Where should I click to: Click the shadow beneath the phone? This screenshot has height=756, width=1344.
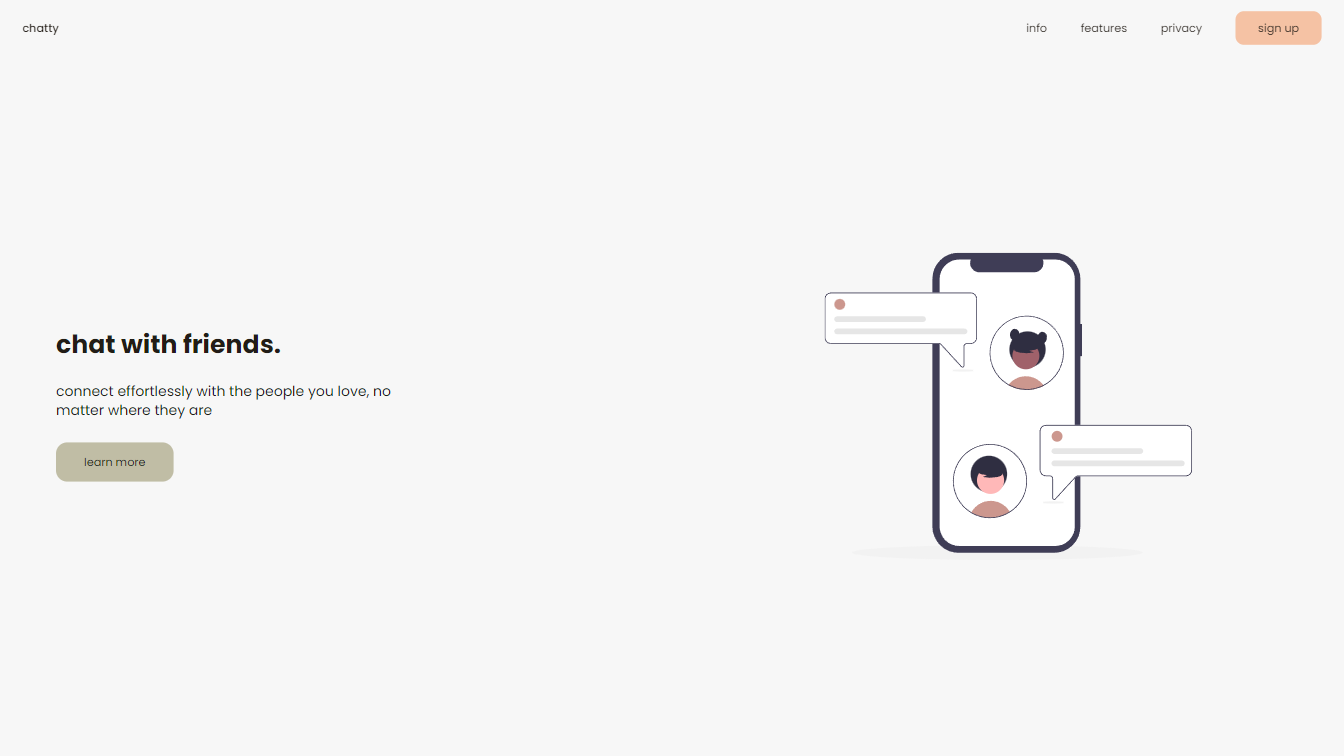pyautogui.click(x=996, y=553)
